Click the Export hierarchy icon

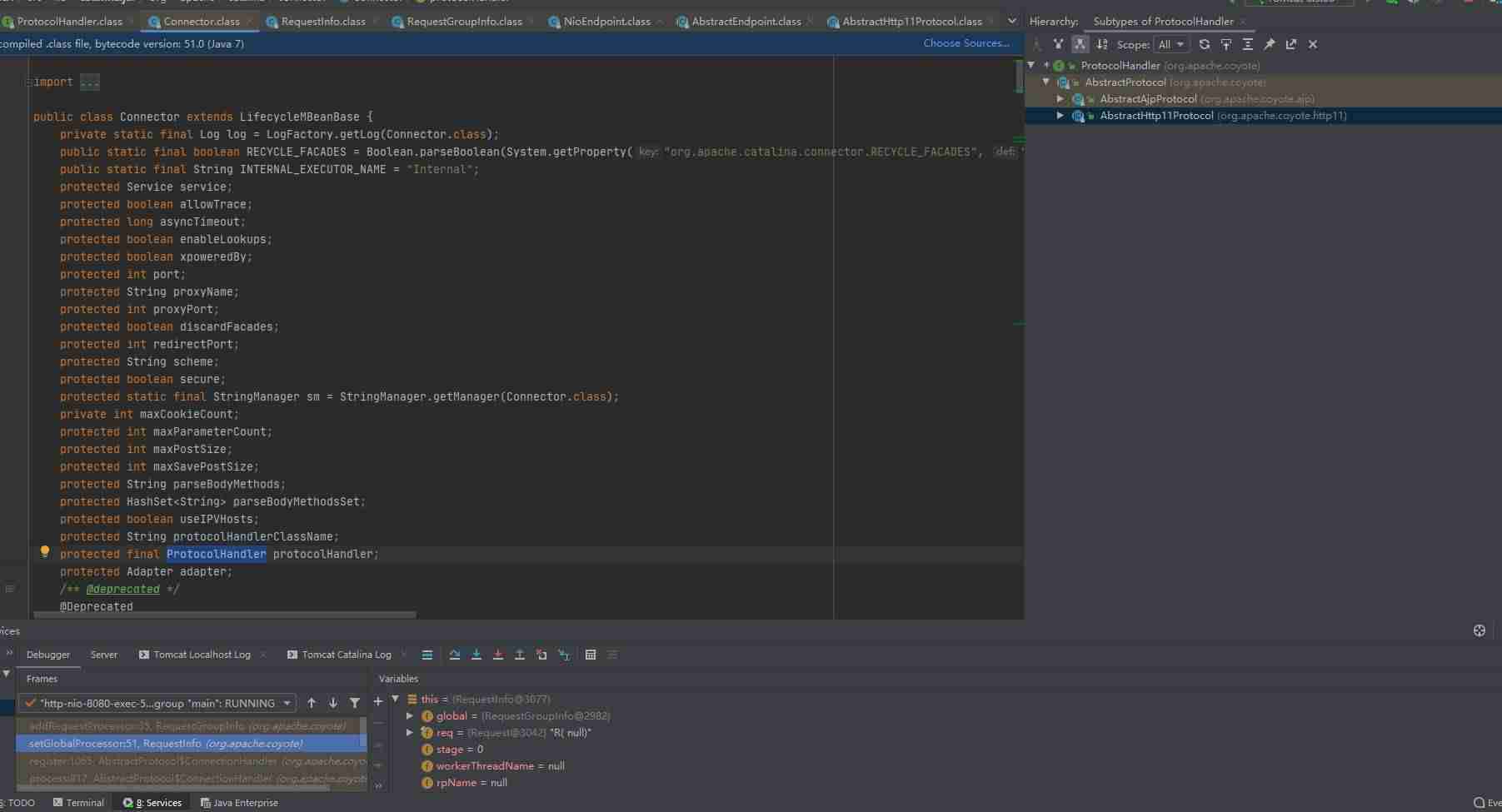[x=1291, y=44]
